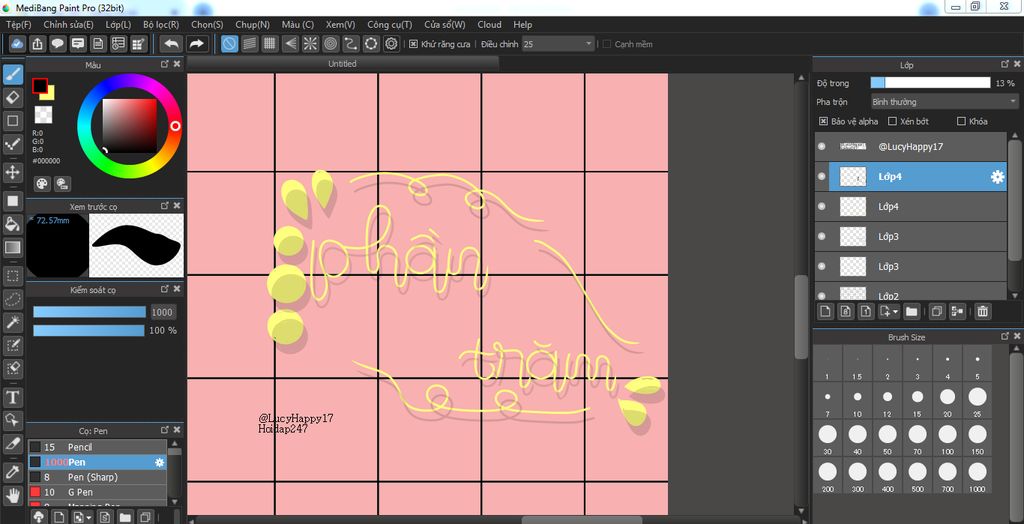Select the Gradient tool
The image size is (1024, 524).
click(12, 248)
